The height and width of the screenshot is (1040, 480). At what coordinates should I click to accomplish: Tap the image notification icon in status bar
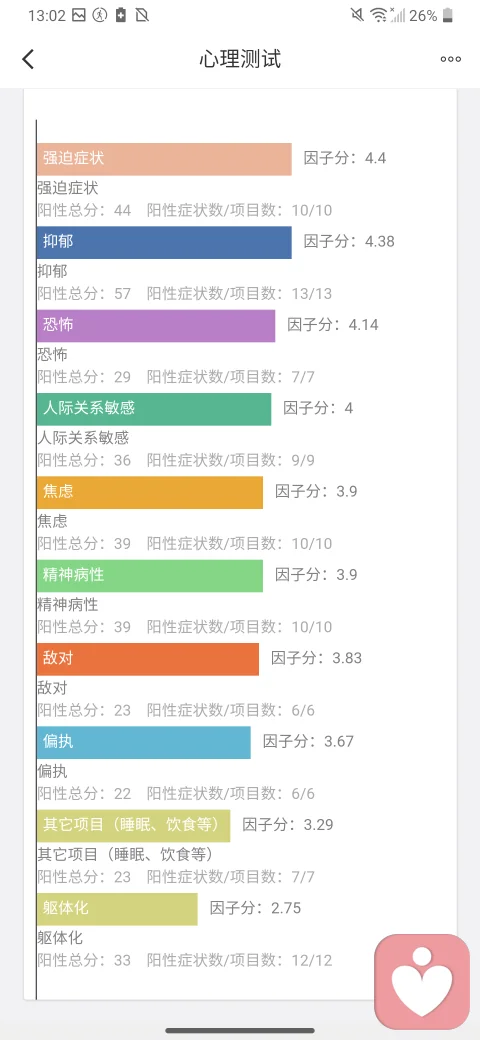[x=79, y=15]
